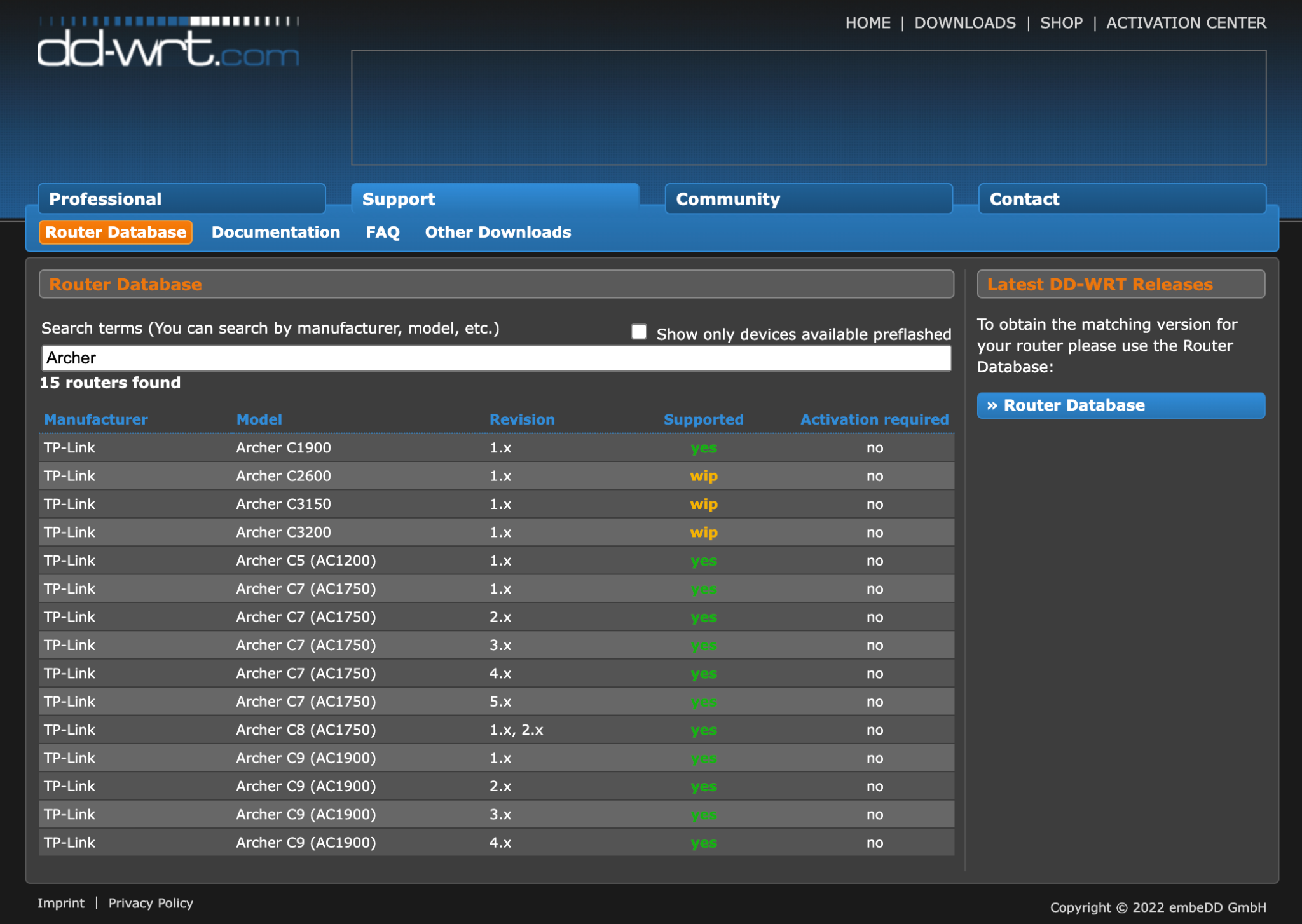Click the wip status for Archer C2600
The width and height of the screenshot is (1302, 924).
(x=704, y=476)
